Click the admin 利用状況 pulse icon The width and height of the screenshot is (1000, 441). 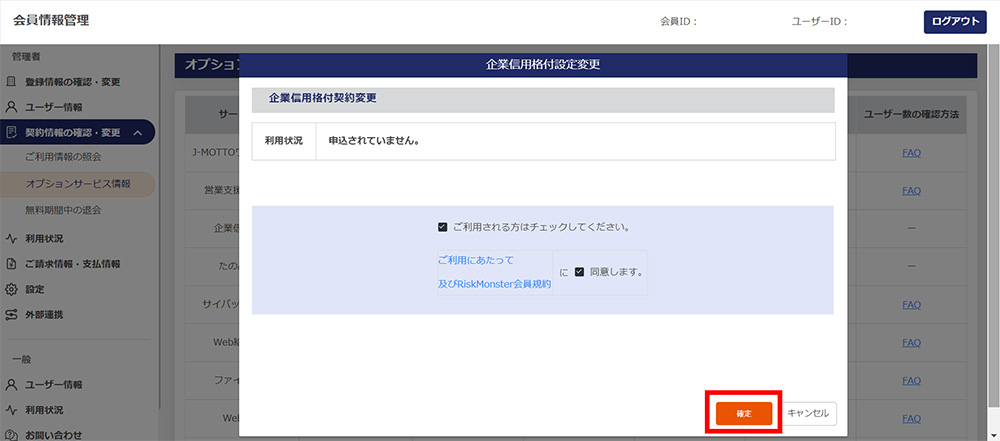point(11,239)
